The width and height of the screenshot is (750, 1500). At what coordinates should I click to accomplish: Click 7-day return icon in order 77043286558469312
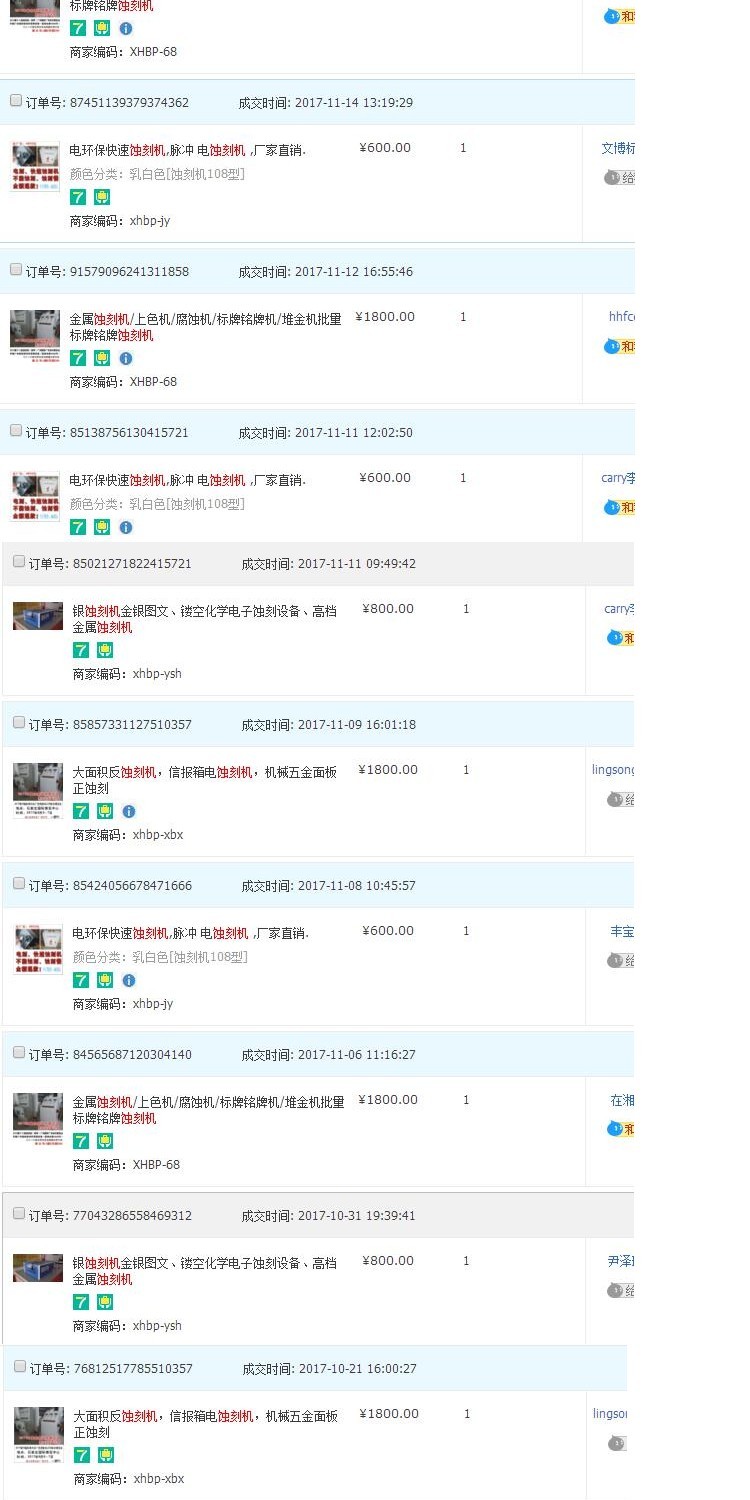81,1302
